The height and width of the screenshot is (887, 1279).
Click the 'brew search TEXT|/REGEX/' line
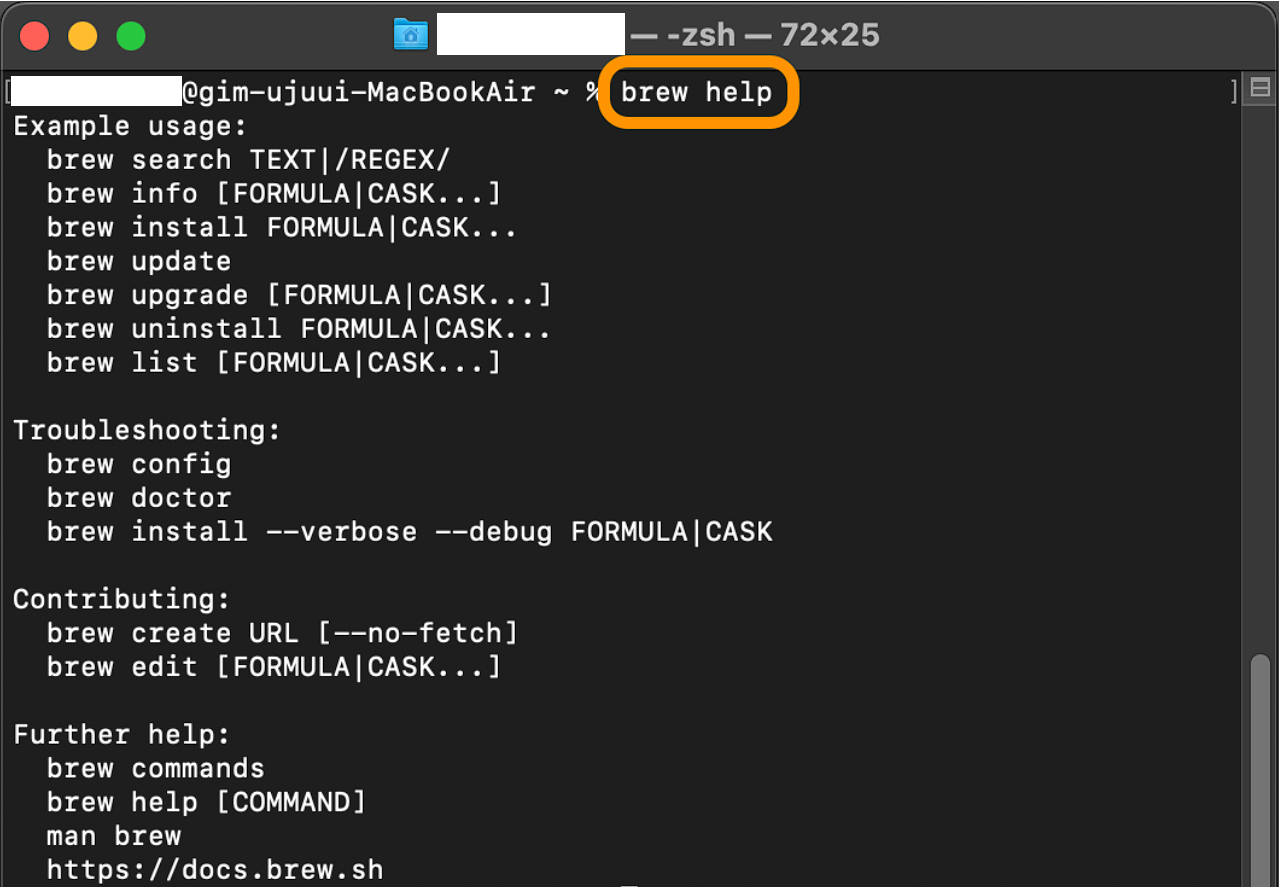tap(249, 160)
